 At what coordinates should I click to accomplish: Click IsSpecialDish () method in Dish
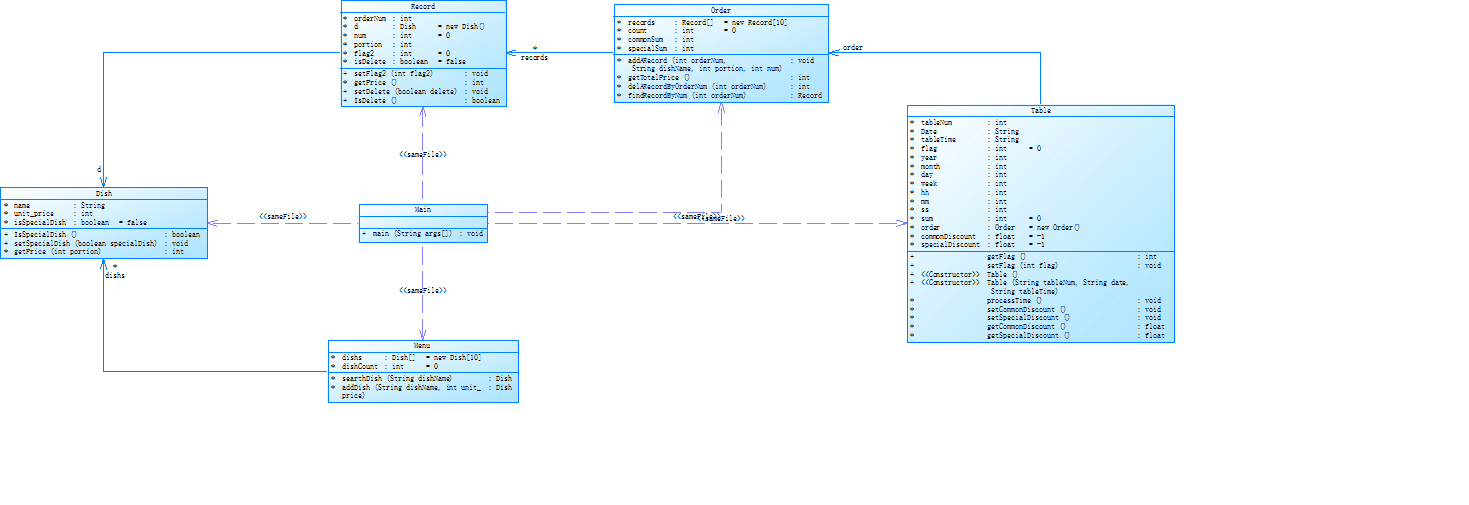[104, 235]
